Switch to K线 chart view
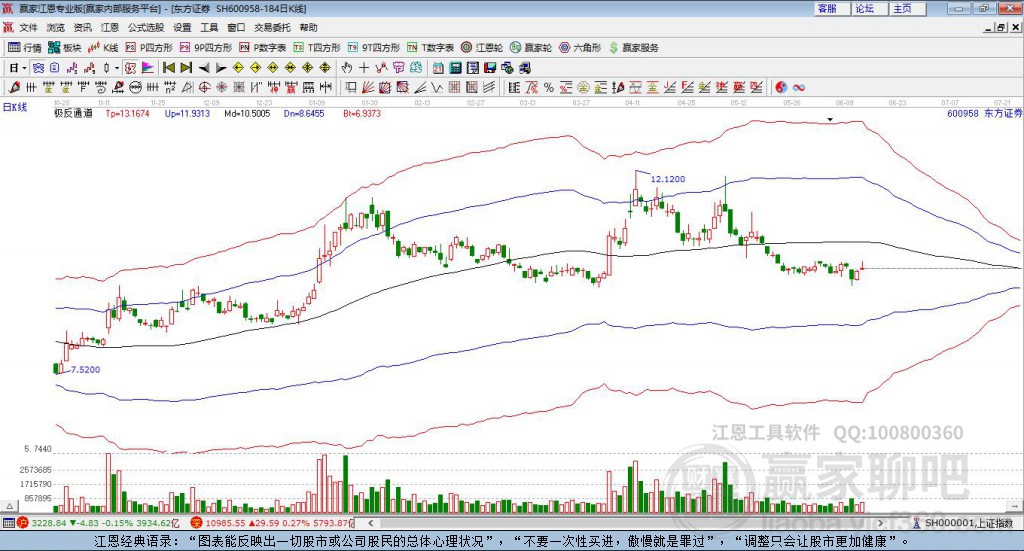Viewport: 1024px width, 551px height. (x=103, y=48)
